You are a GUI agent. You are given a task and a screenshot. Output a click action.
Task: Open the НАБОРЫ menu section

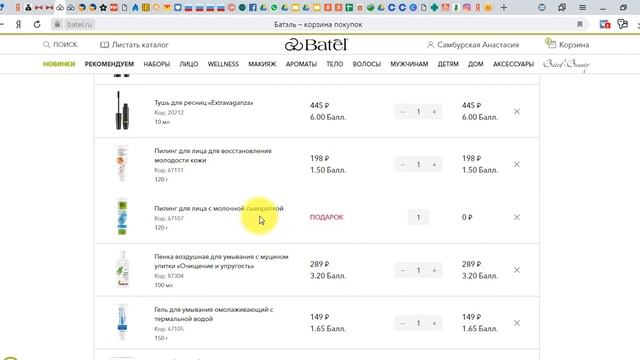157,64
